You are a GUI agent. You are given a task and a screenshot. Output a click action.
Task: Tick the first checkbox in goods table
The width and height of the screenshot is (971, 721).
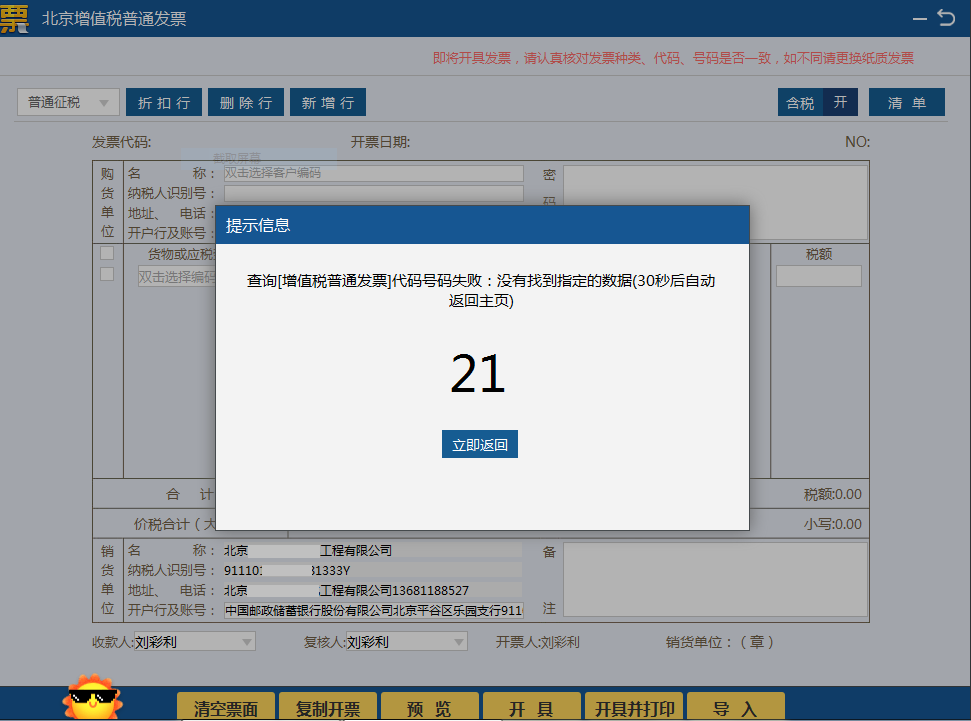(x=107, y=254)
